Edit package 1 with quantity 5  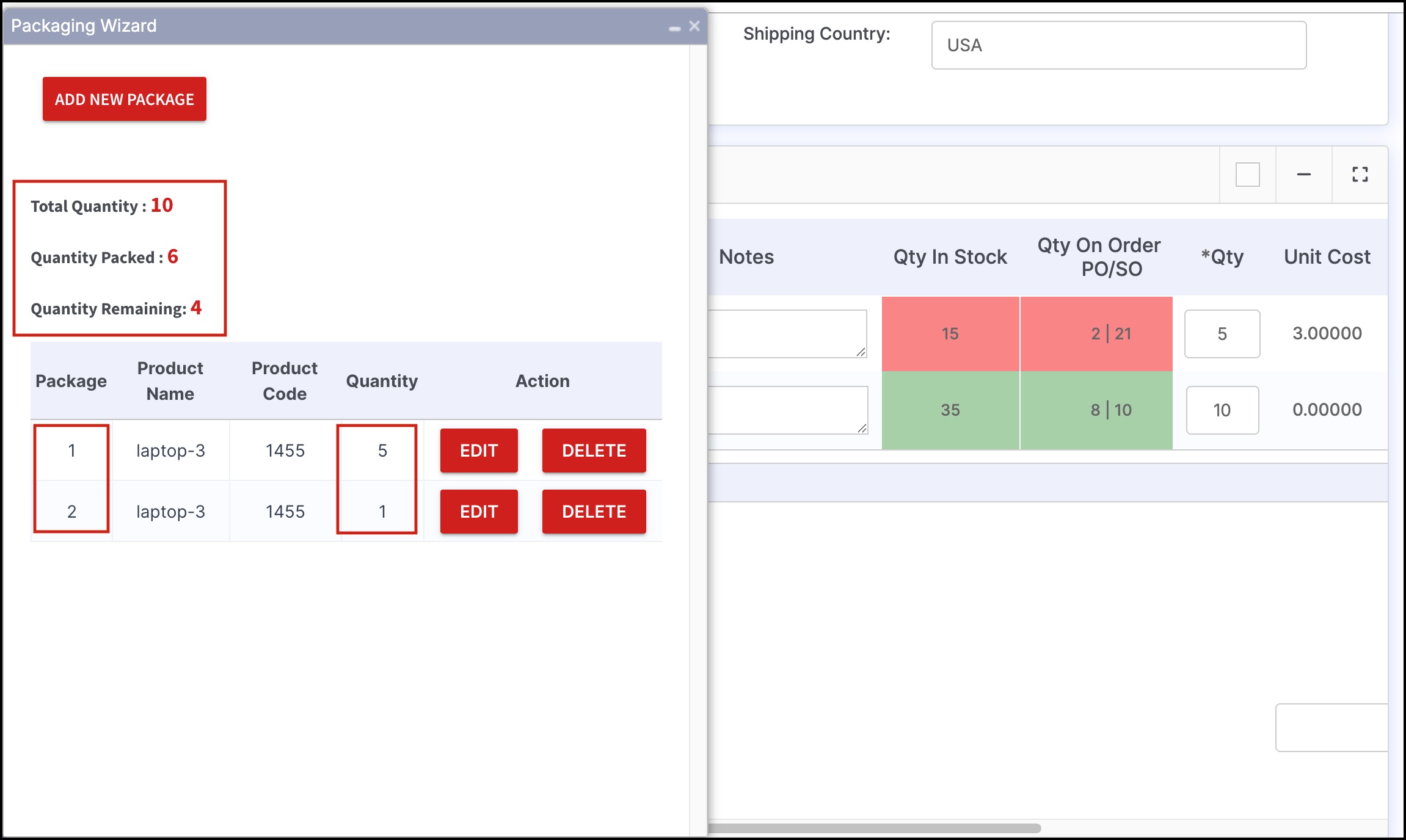click(479, 451)
